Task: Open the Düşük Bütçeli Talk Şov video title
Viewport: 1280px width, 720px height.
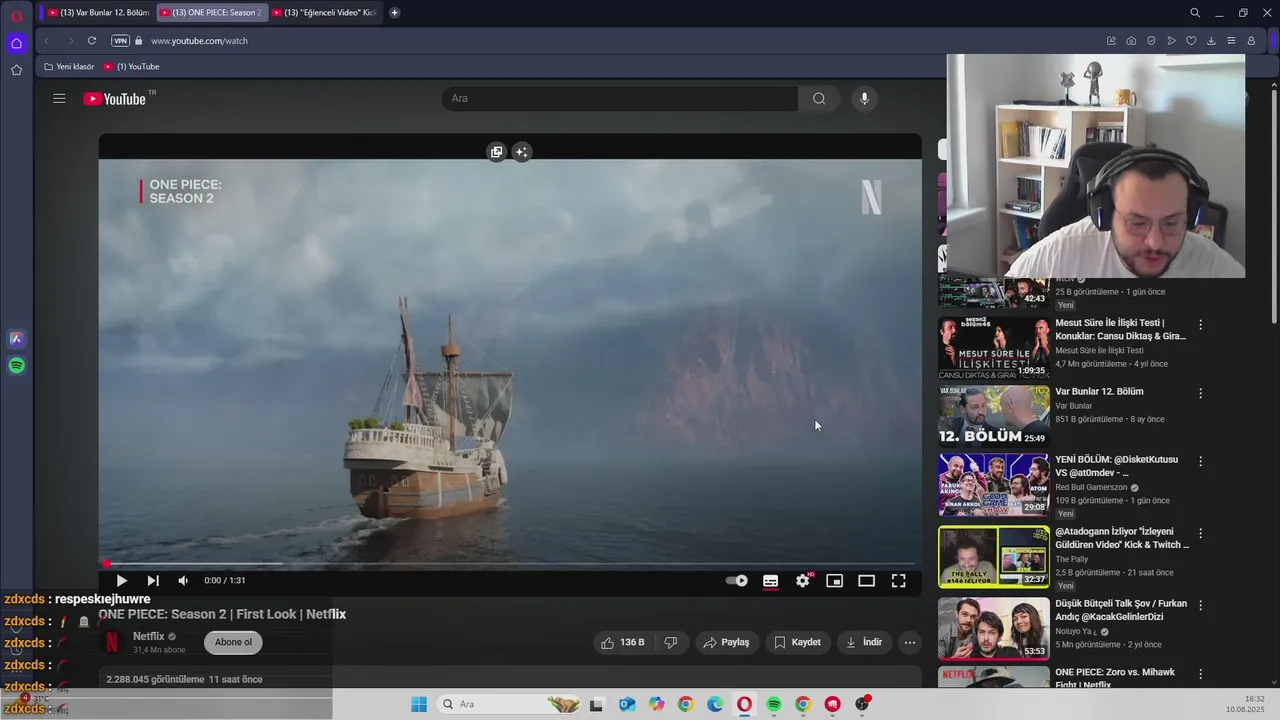Action: tap(1121, 610)
